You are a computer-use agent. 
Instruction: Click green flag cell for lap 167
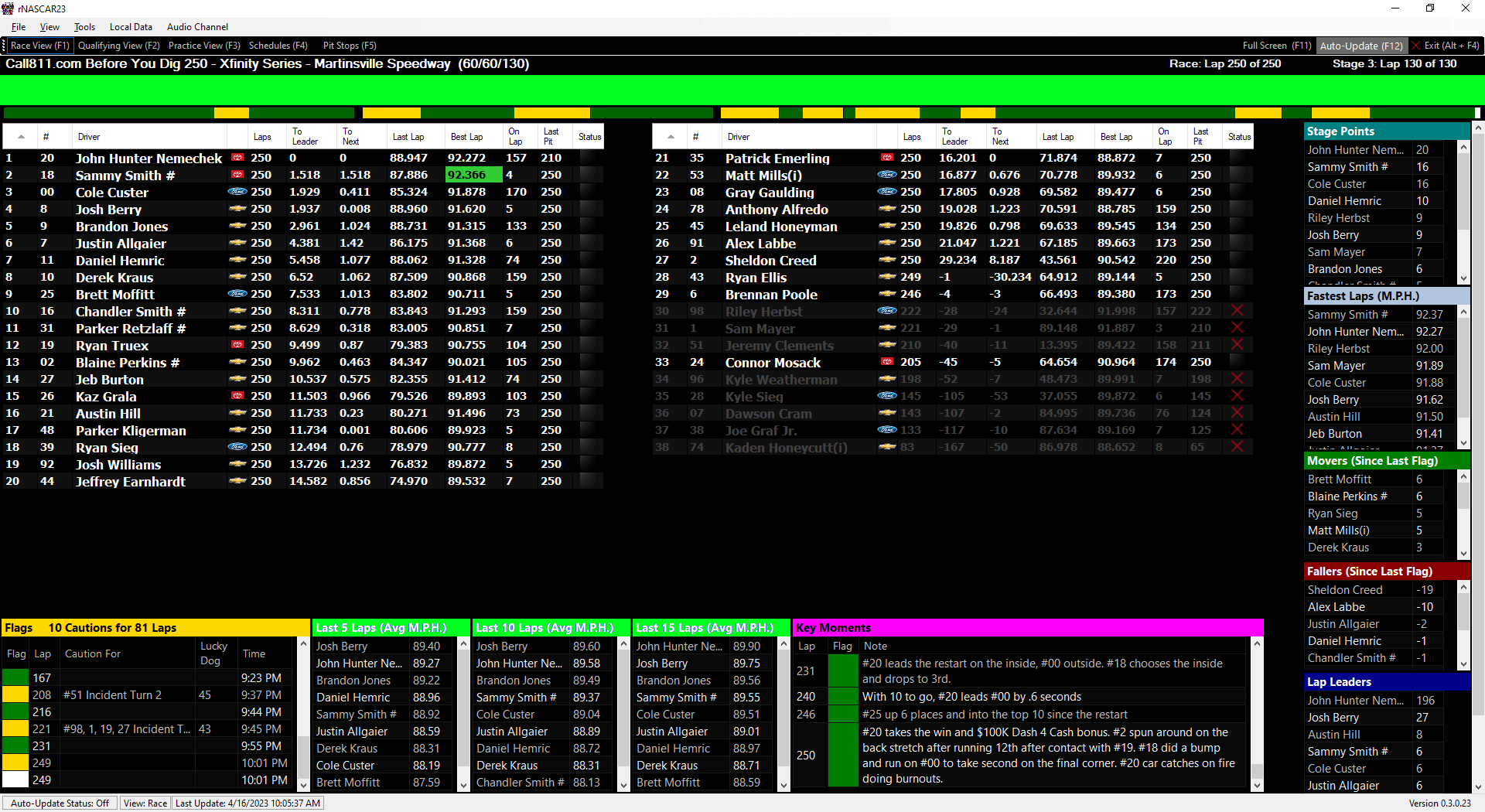pos(15,678)
